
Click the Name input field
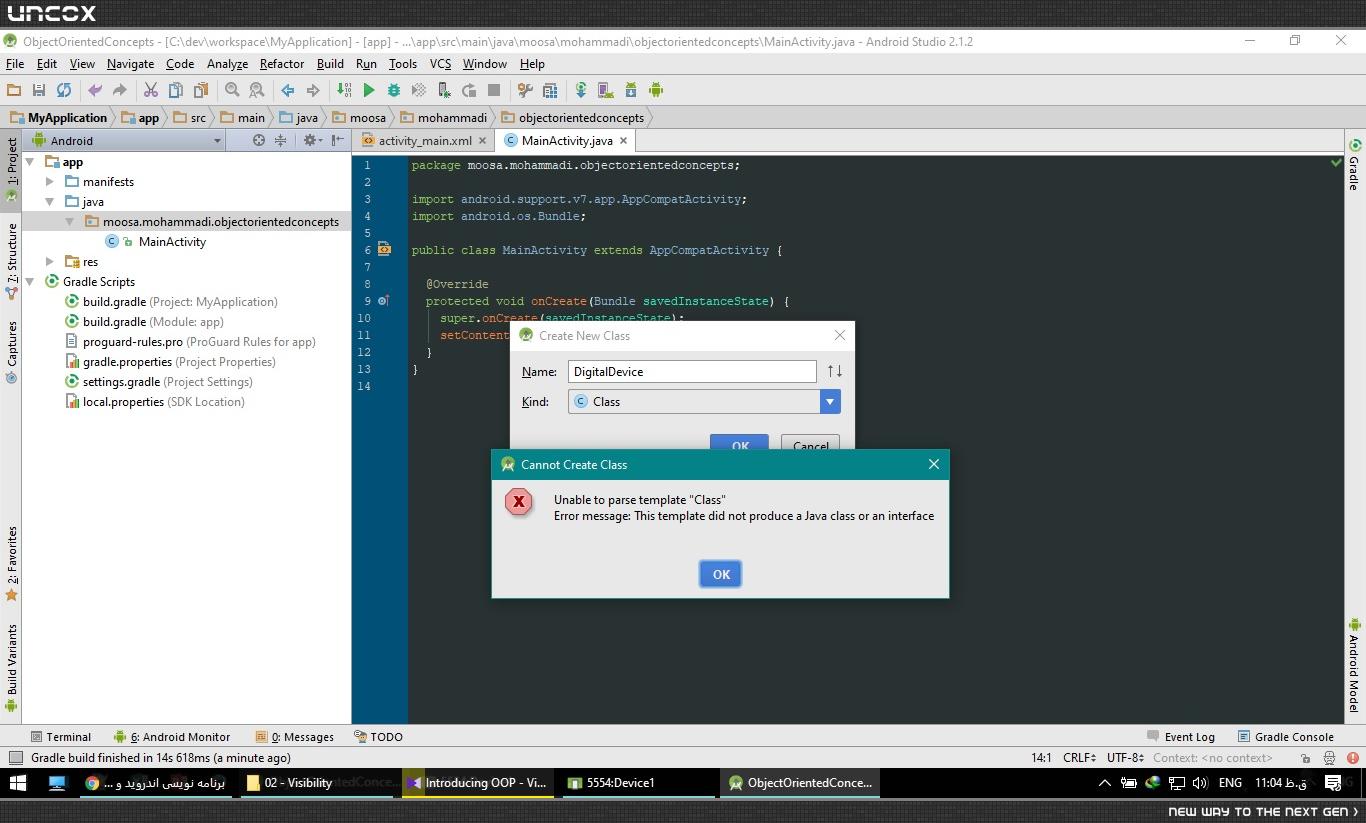point(692,371)
